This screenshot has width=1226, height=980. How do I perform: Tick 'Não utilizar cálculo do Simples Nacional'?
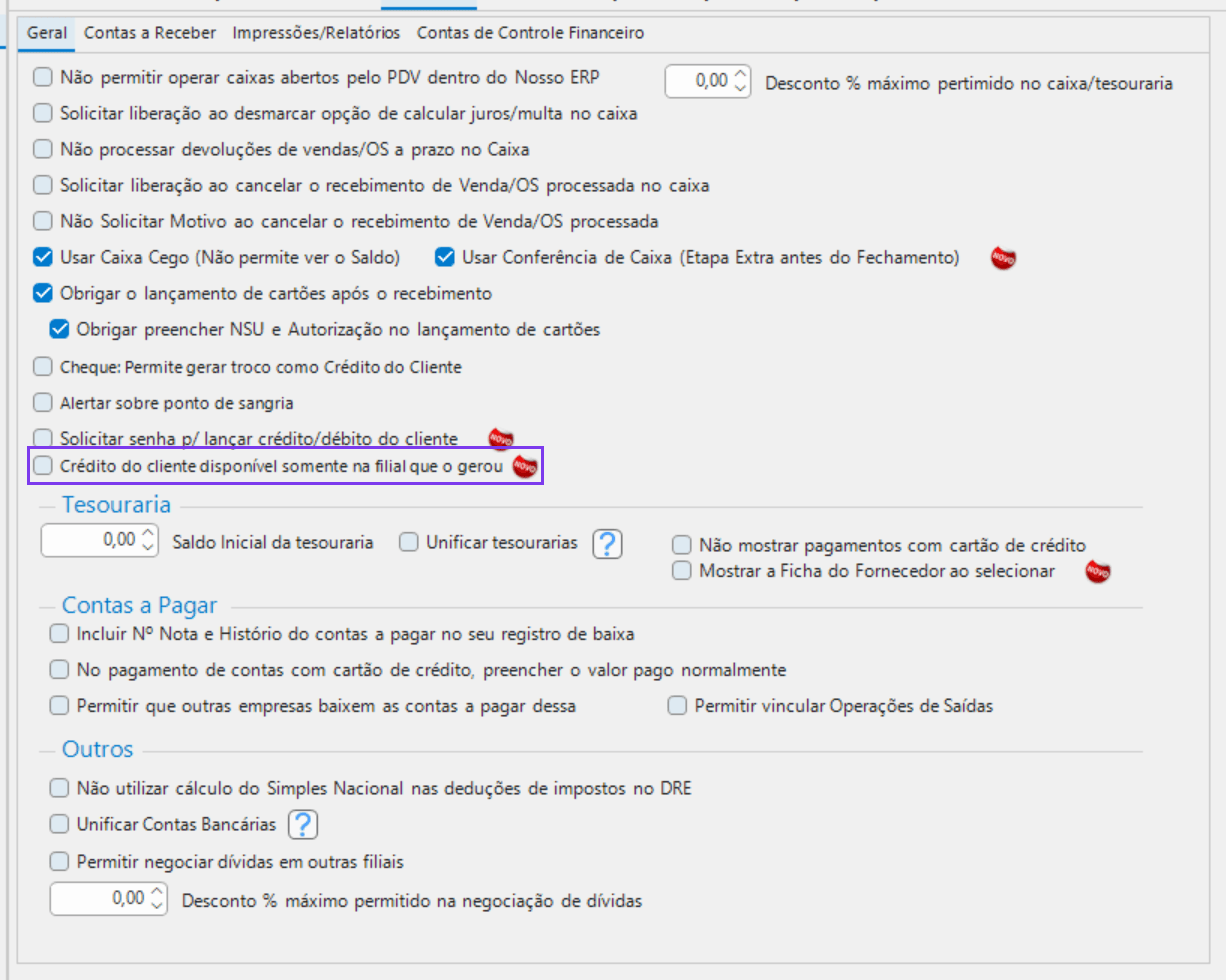tap(59, 787)
